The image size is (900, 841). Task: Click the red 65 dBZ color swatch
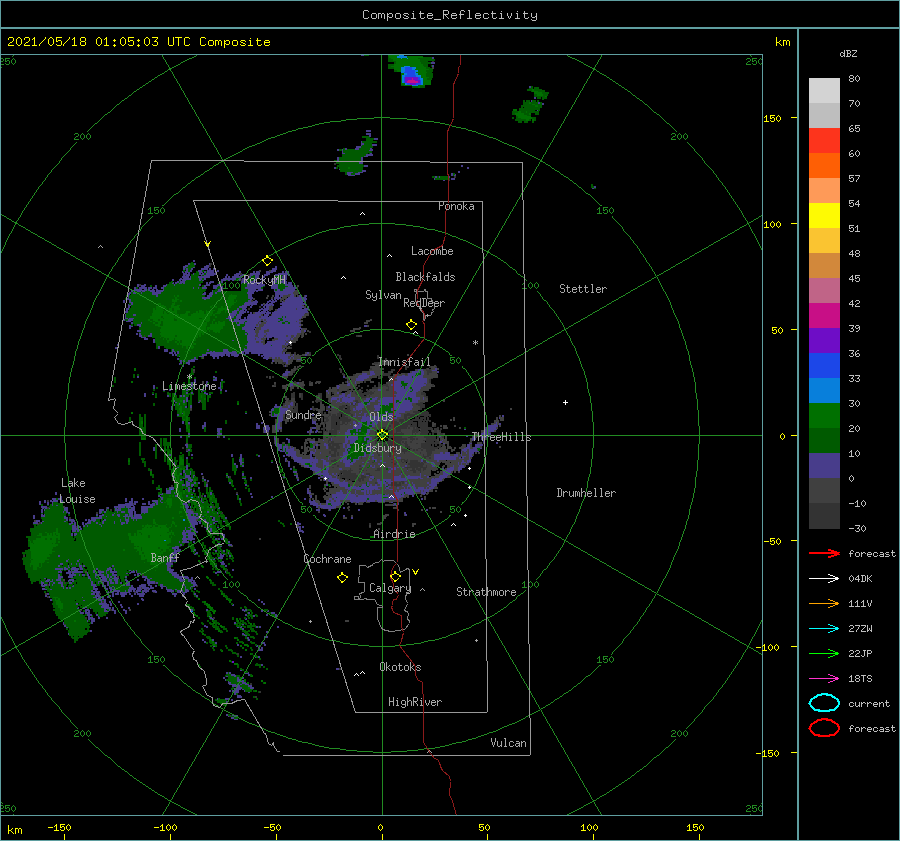pos(824,140)
